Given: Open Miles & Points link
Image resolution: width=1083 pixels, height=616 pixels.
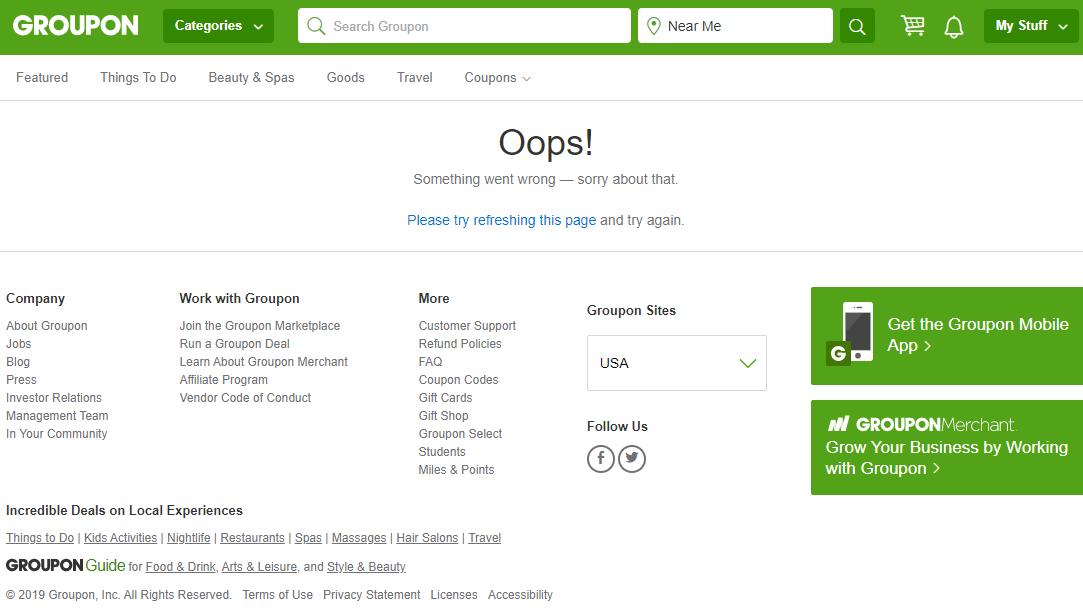Looking at the screenshot, I should point(457,470).
